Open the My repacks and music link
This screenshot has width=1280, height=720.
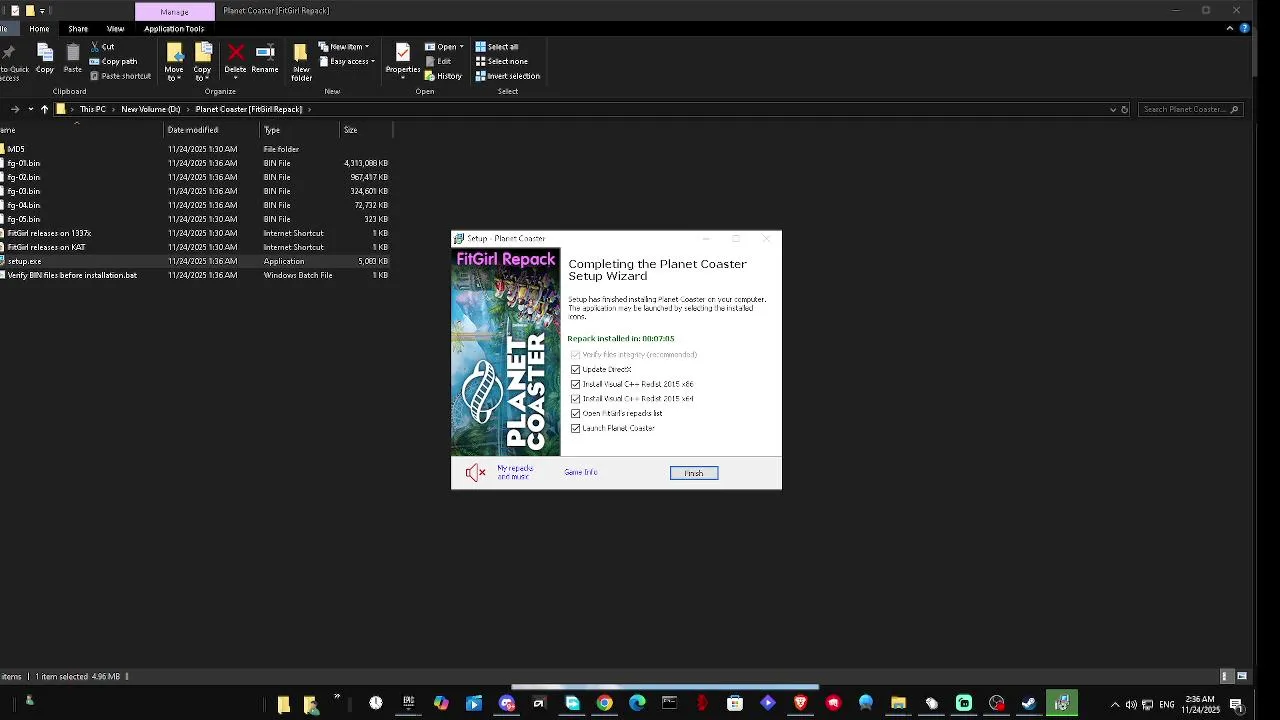click(x=515, y=472)
